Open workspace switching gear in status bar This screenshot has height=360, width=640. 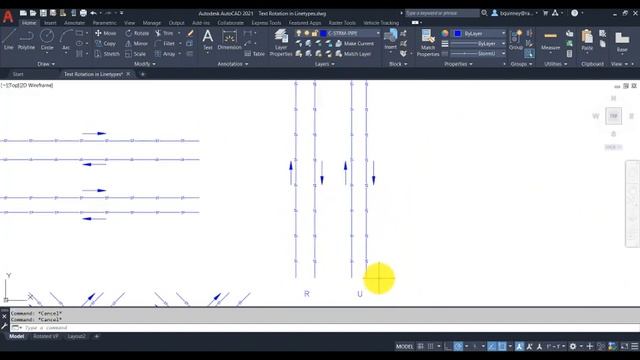tap(573, 347)
